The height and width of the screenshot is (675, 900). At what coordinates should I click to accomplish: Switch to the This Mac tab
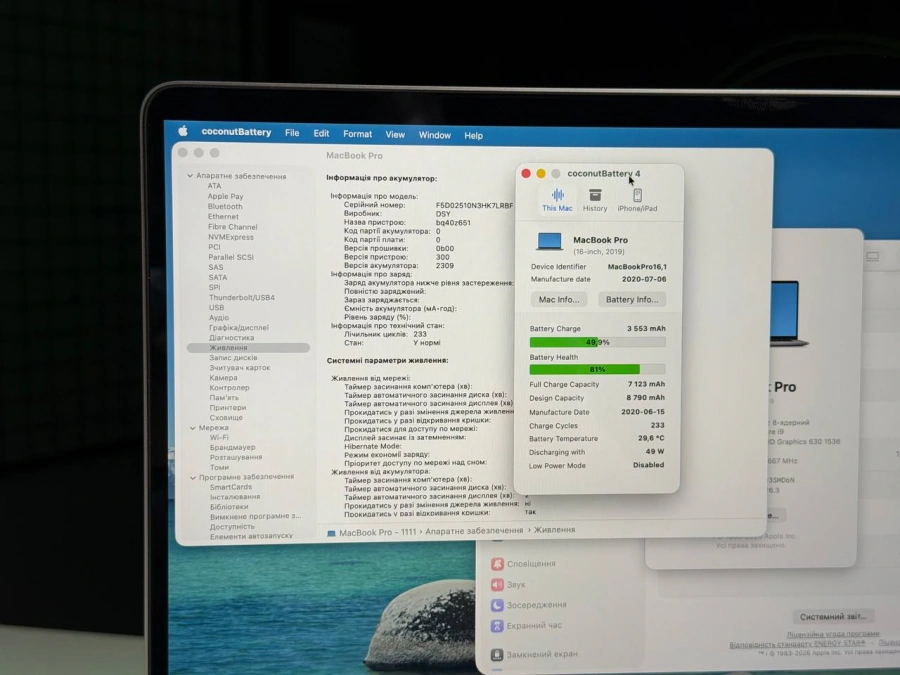557,200
